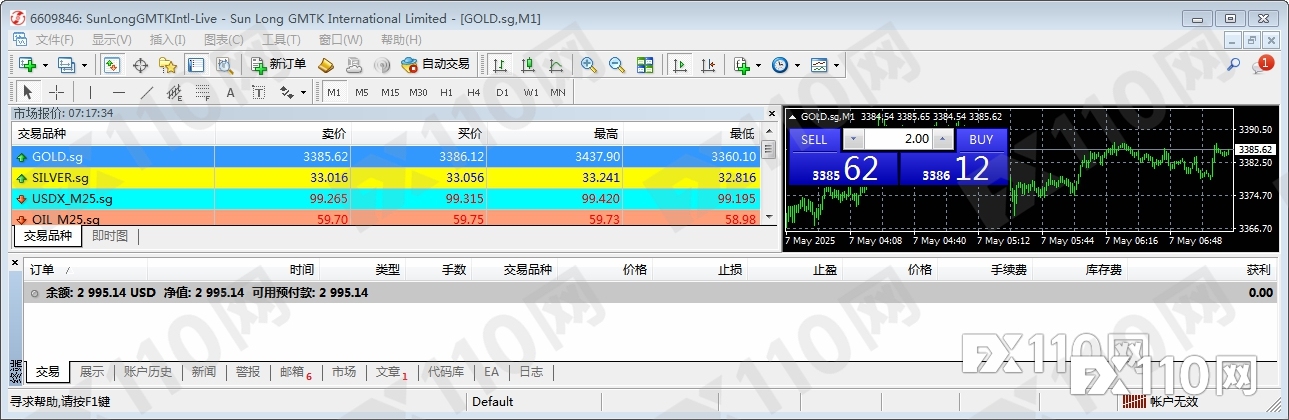1289x420 pixels.
Task: Open the Profiles icon
Action: 66,65
